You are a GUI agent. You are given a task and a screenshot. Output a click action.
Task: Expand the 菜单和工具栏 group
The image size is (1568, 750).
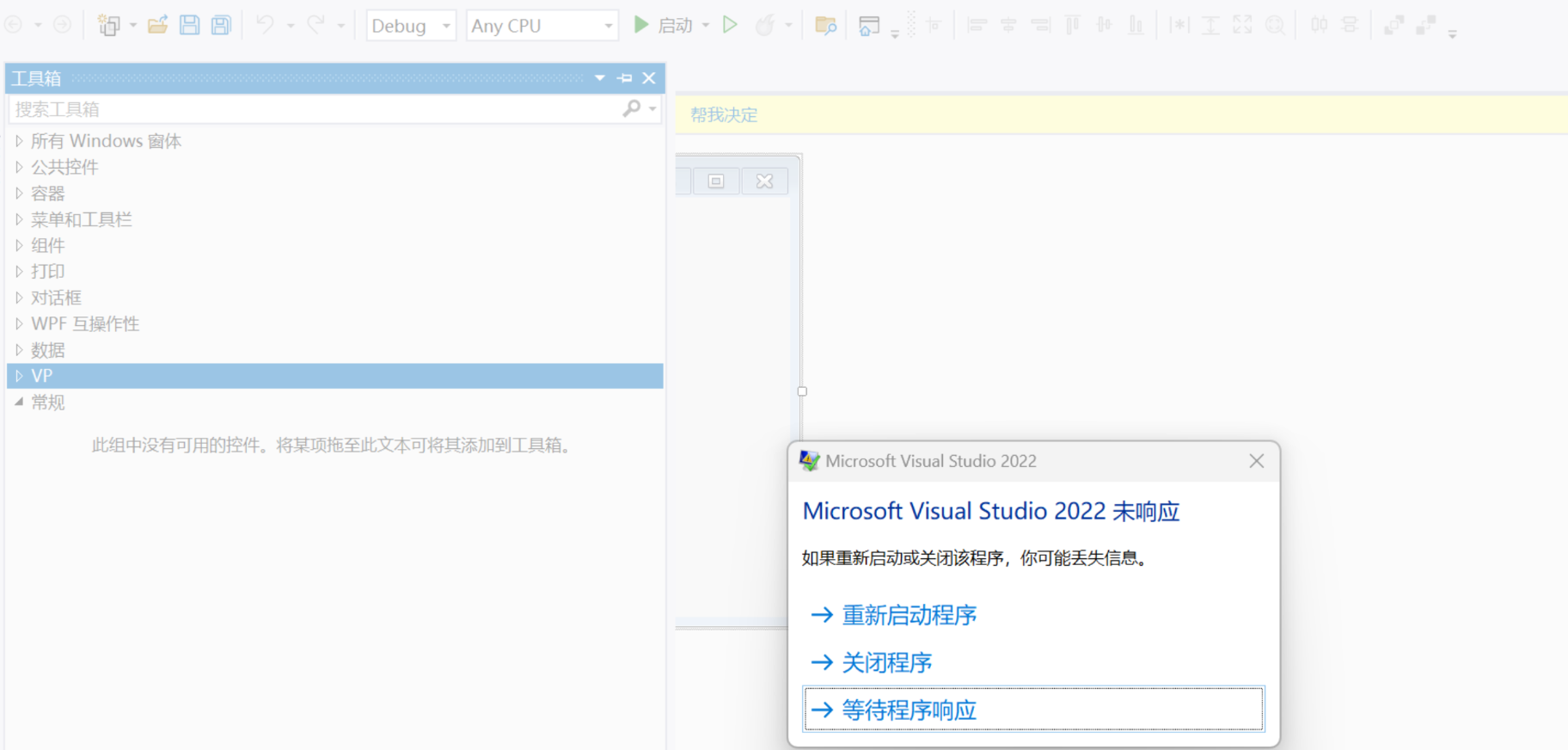pos(19,219)
